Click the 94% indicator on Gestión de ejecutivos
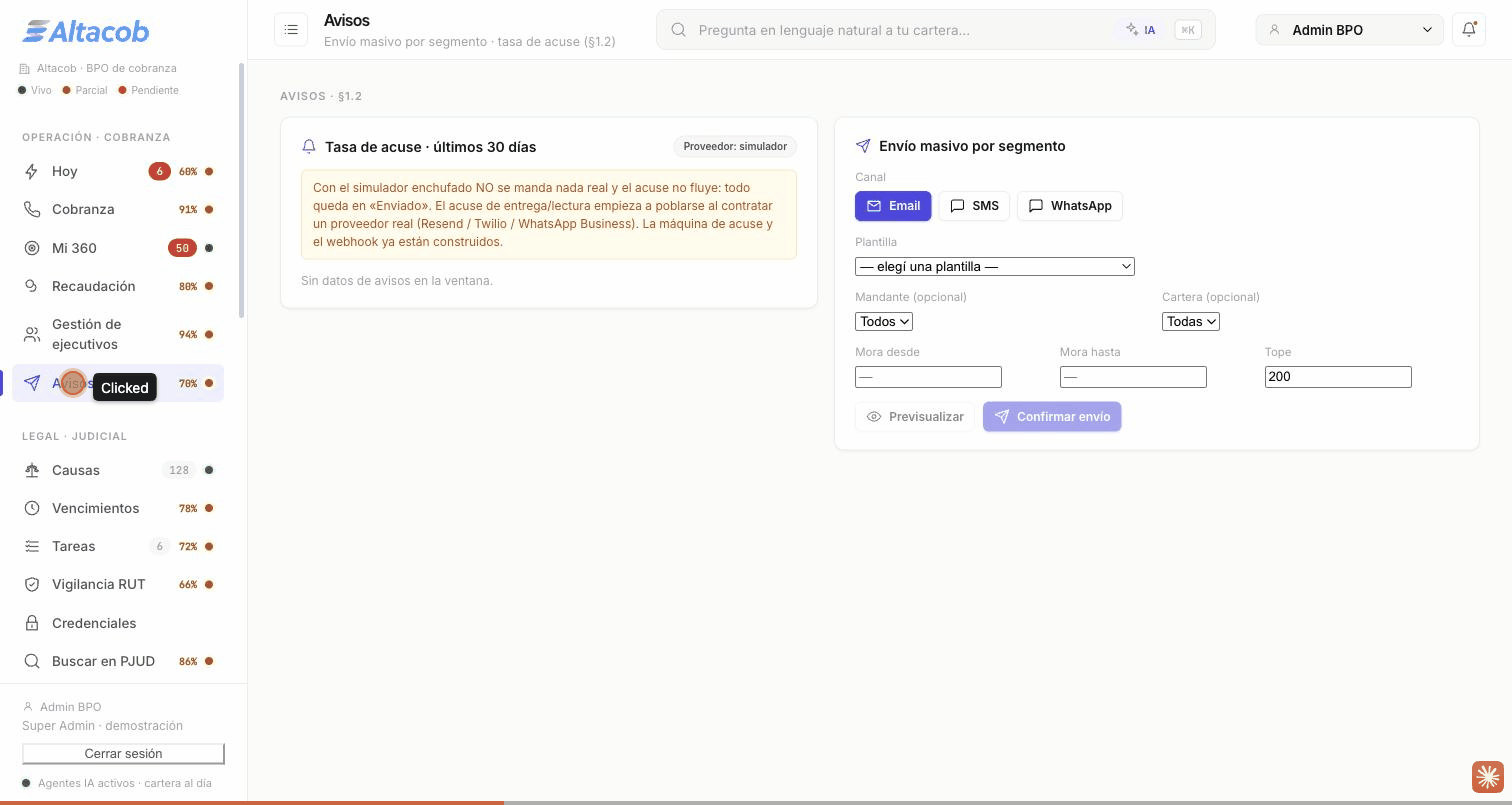Viewport: 1512px width, 805px height. click(x=188, y=335)
